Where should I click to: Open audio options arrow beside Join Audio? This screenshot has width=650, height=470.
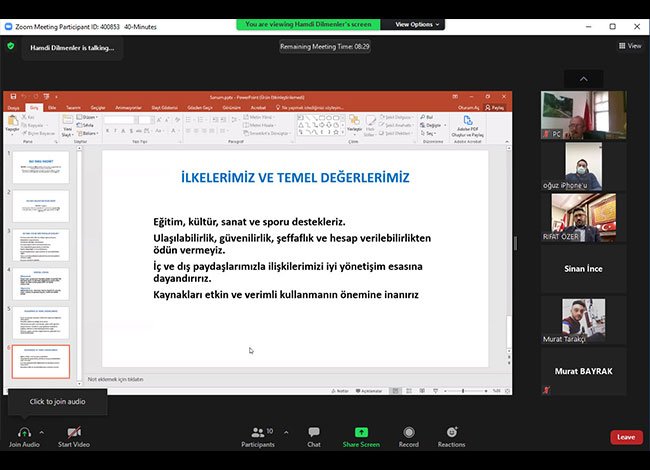coord(41,432)
